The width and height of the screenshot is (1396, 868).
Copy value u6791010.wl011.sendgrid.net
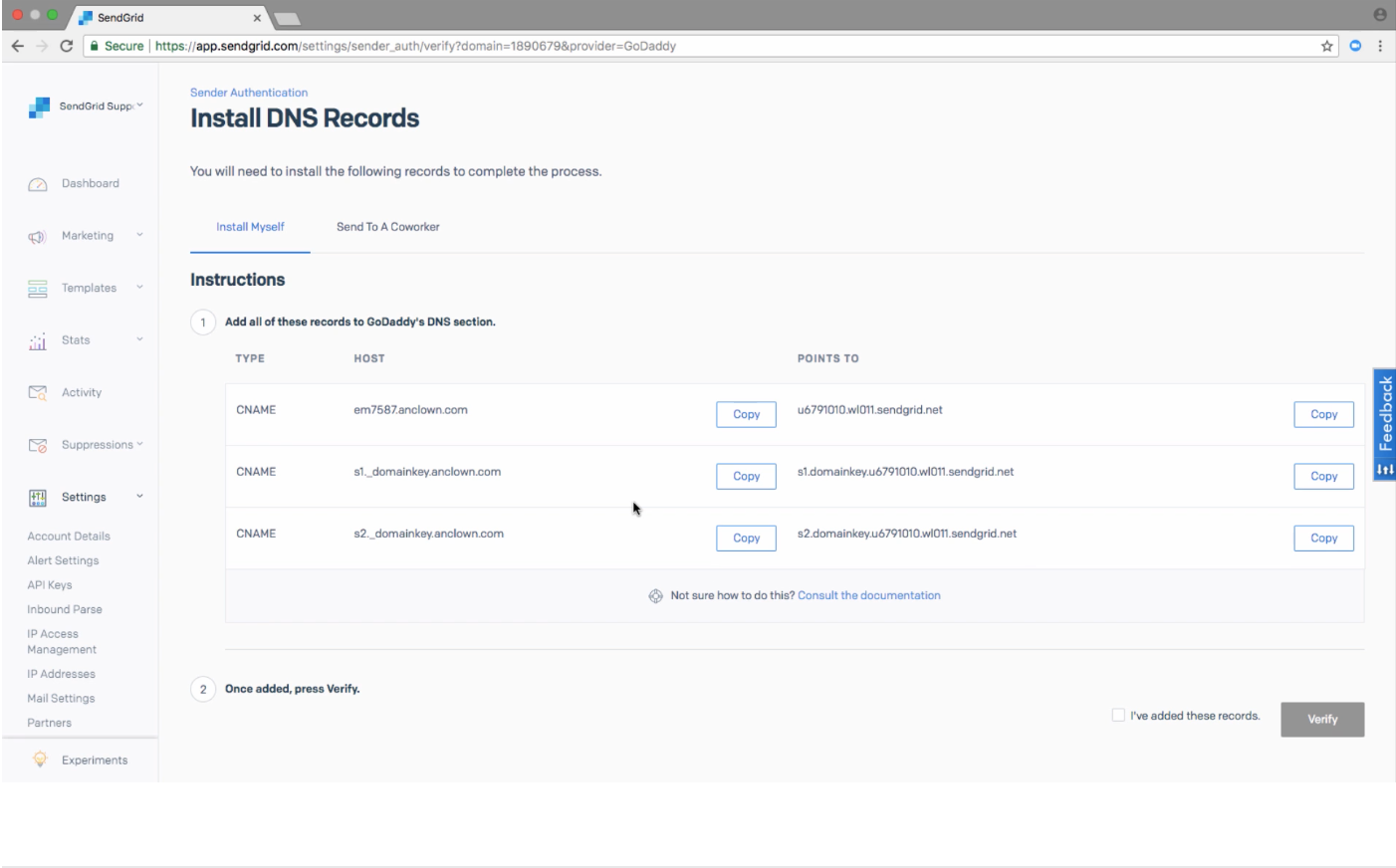coord(1323,414)
